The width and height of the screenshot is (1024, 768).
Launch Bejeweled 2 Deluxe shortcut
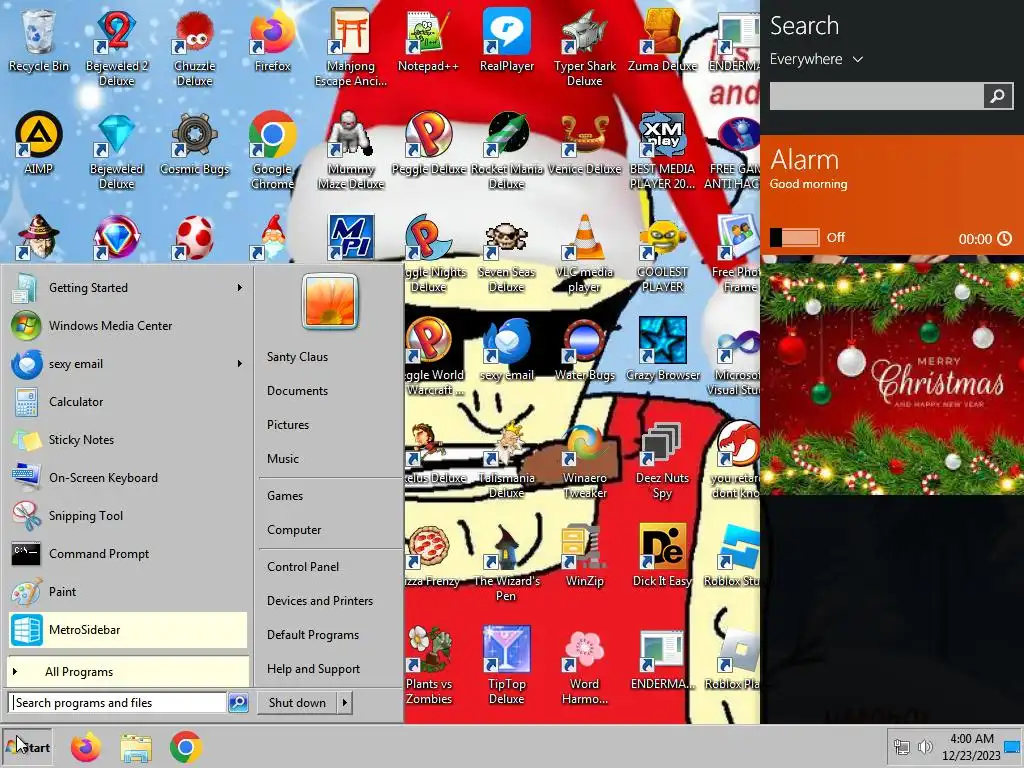[116, 48]
